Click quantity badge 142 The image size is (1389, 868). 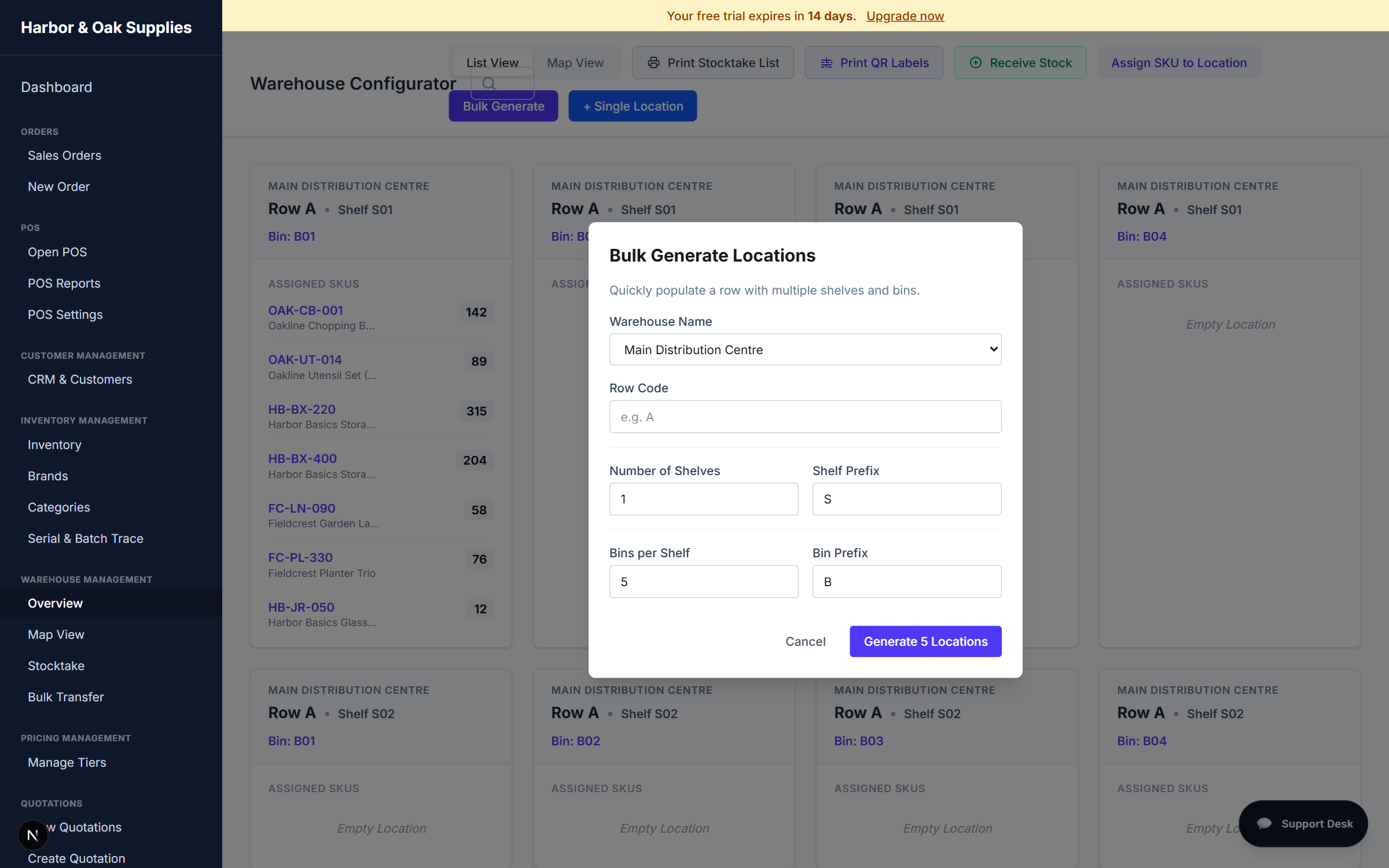476,312
